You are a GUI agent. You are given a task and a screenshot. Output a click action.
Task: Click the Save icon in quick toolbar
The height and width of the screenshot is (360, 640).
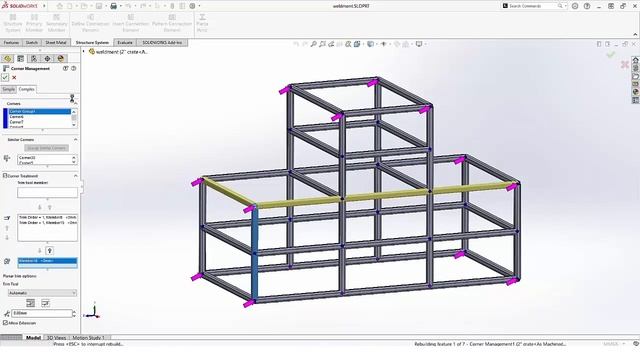click(x=99, y=6)
